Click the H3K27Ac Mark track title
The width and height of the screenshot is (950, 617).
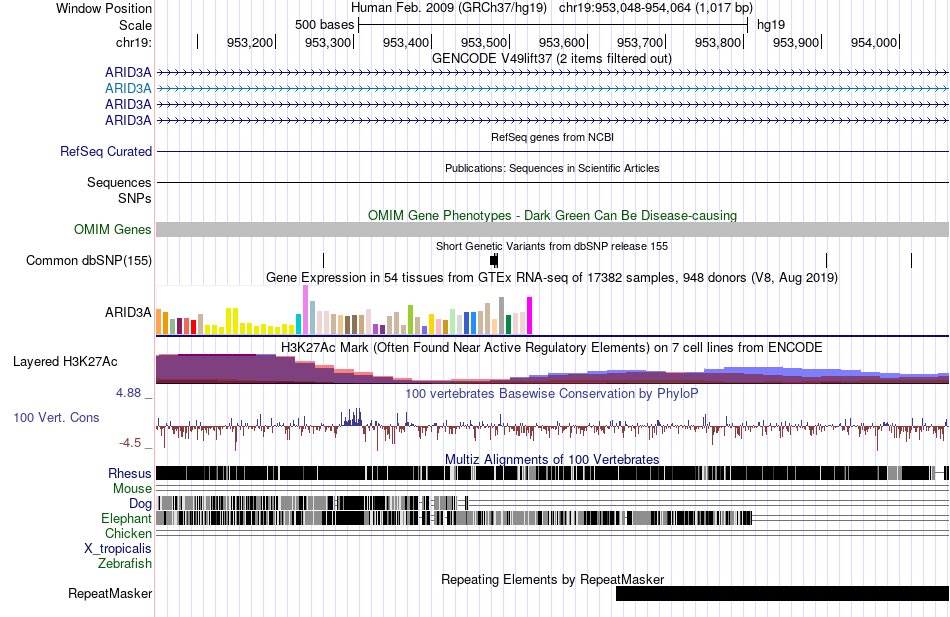pyautogui.click(x=552, y=348)
